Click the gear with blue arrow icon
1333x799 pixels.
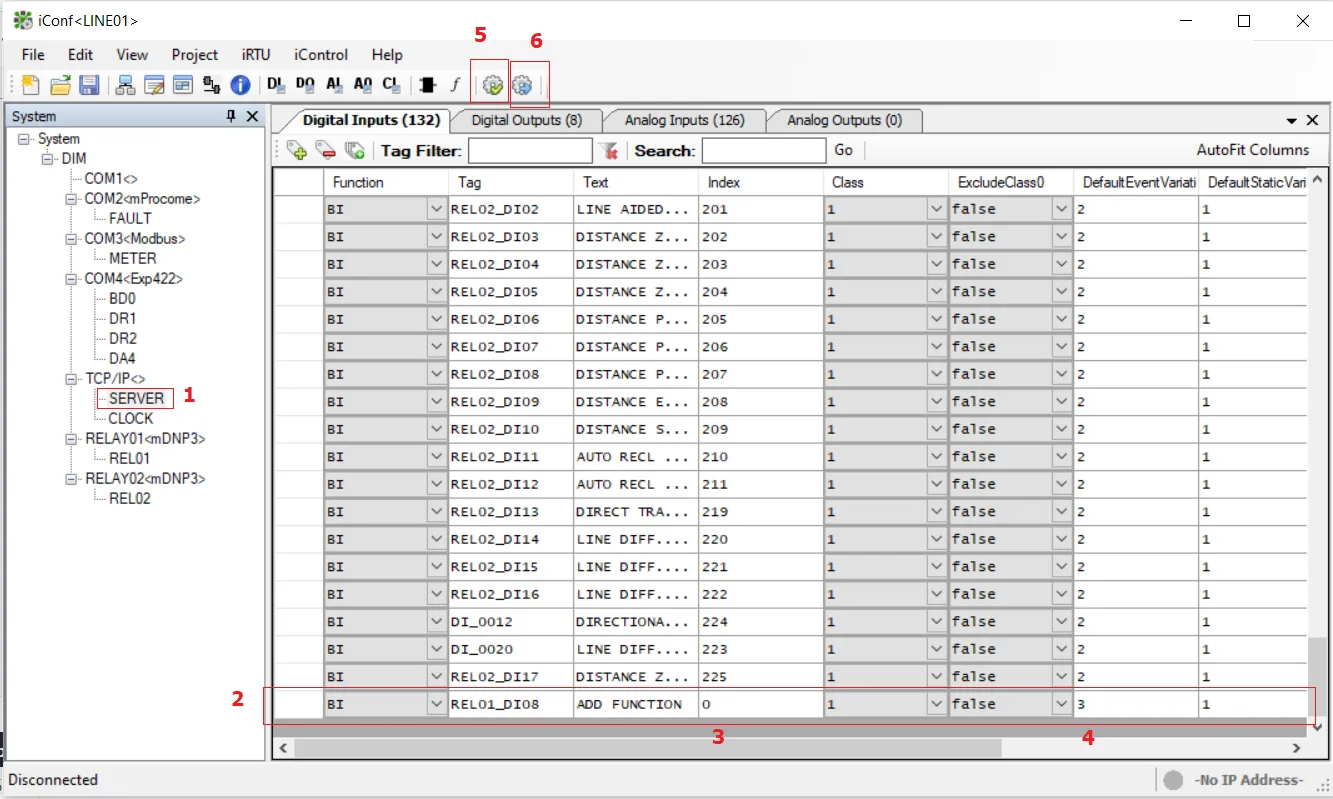(x=521, y=85)
